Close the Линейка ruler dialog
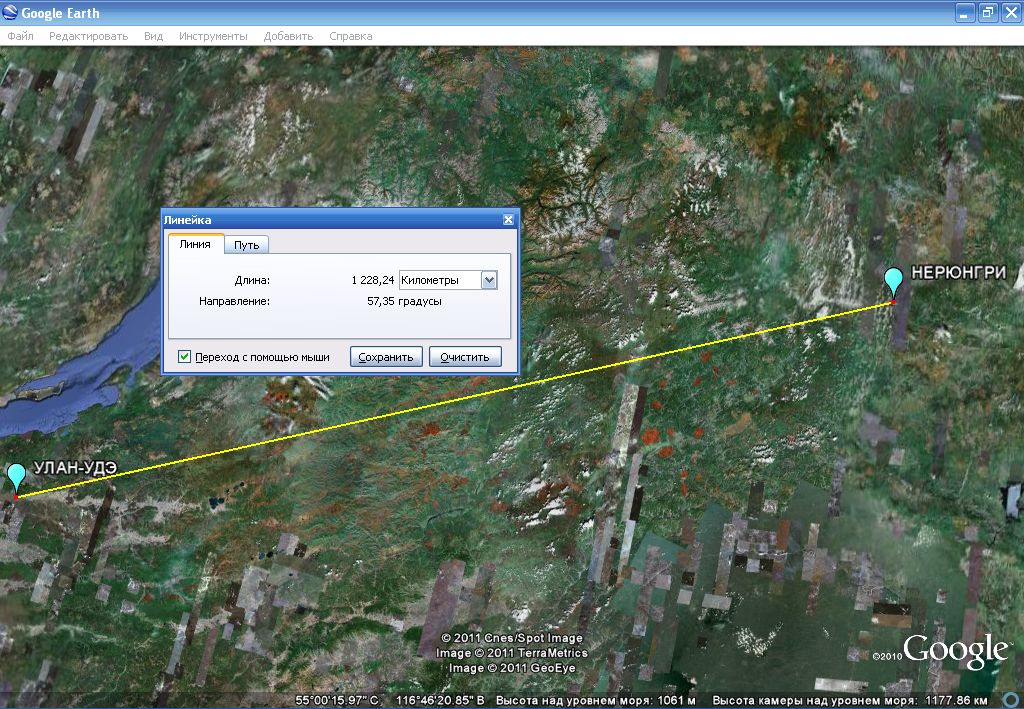The image size is (1024, 709). [508, 220]
